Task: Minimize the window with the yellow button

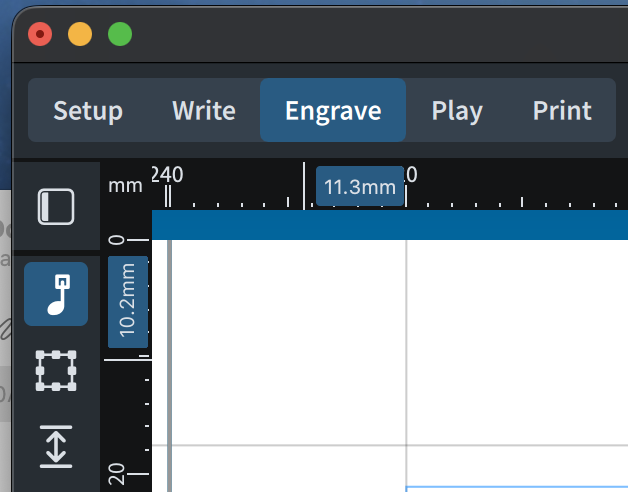Action: tap(80, 35)
